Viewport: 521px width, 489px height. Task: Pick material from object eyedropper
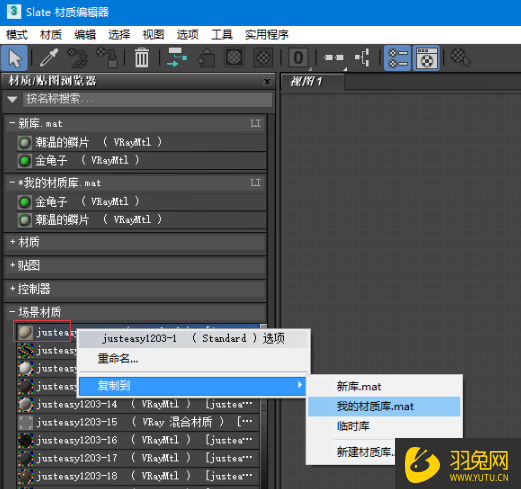pyautogui.click(x=49, y=58)
